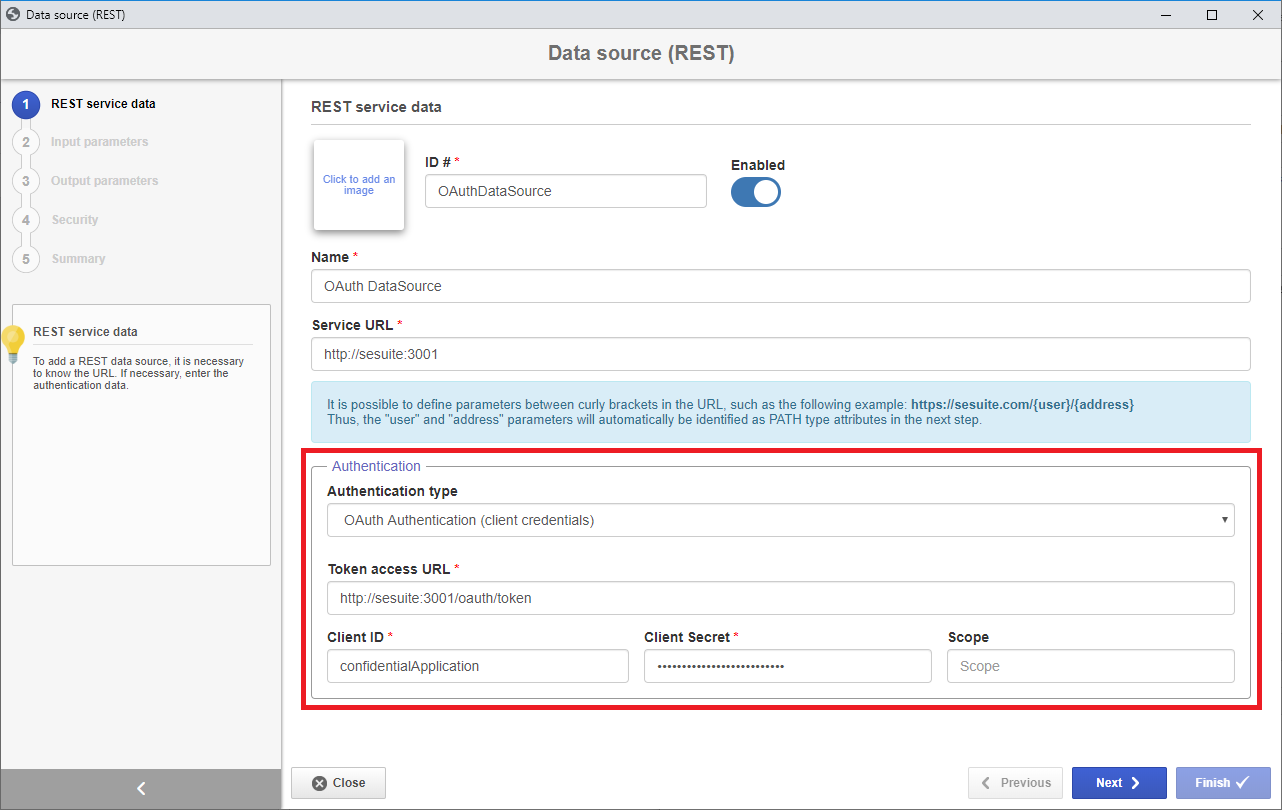Click into the Scope text field
This screenshot has height=810, width=1282.
pos(1091,666)
